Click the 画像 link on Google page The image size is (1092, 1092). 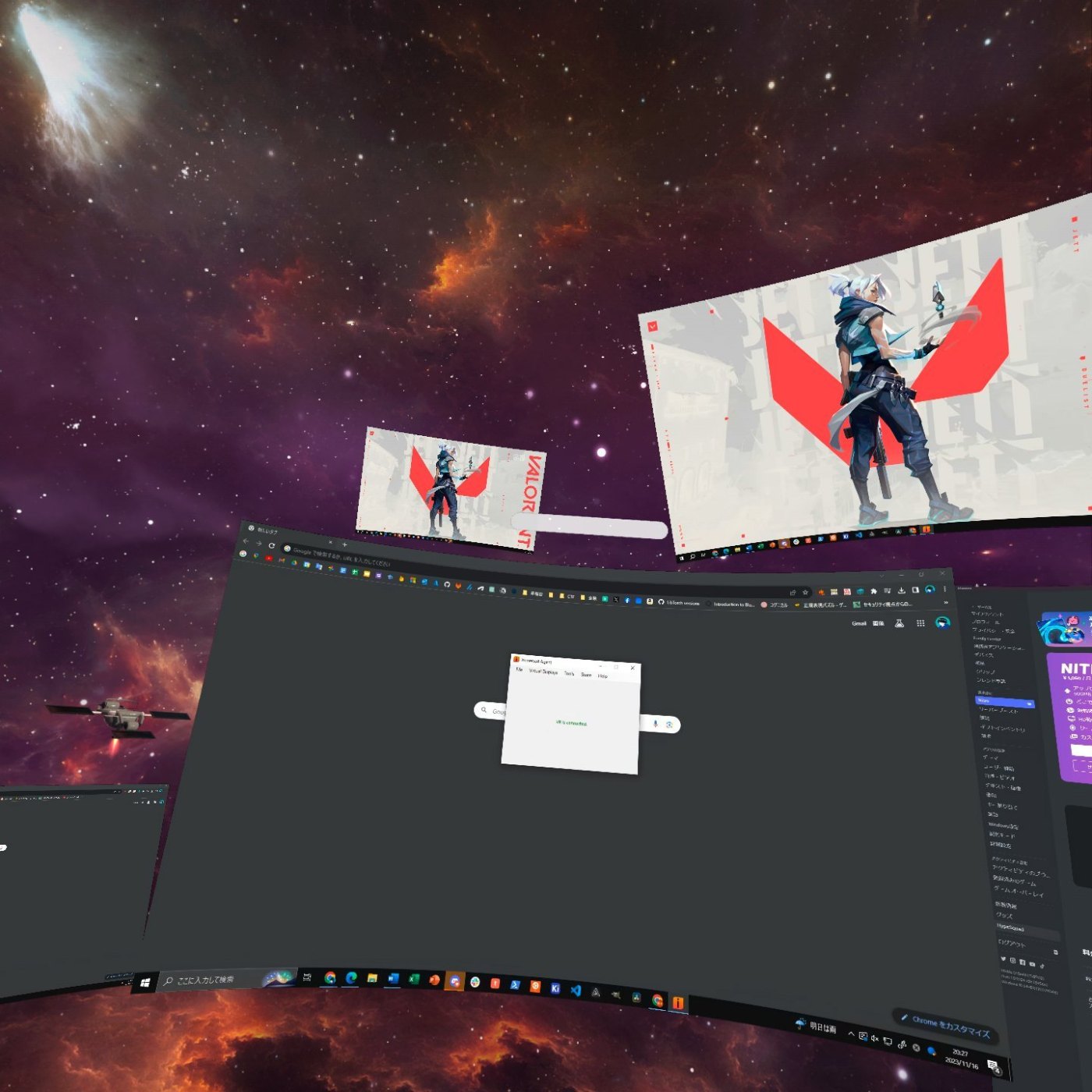pos(878,623)
